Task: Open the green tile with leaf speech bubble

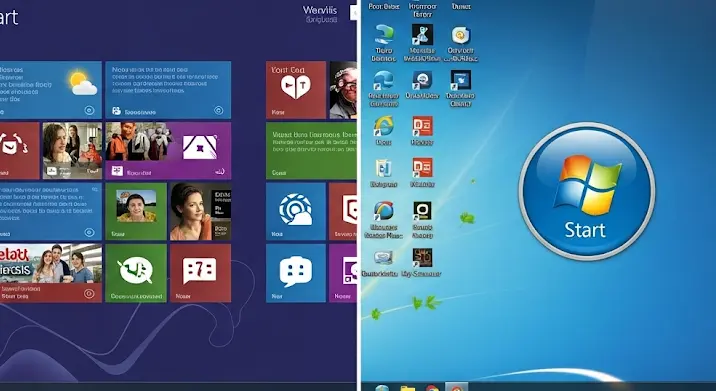Action: click(136, 273)
